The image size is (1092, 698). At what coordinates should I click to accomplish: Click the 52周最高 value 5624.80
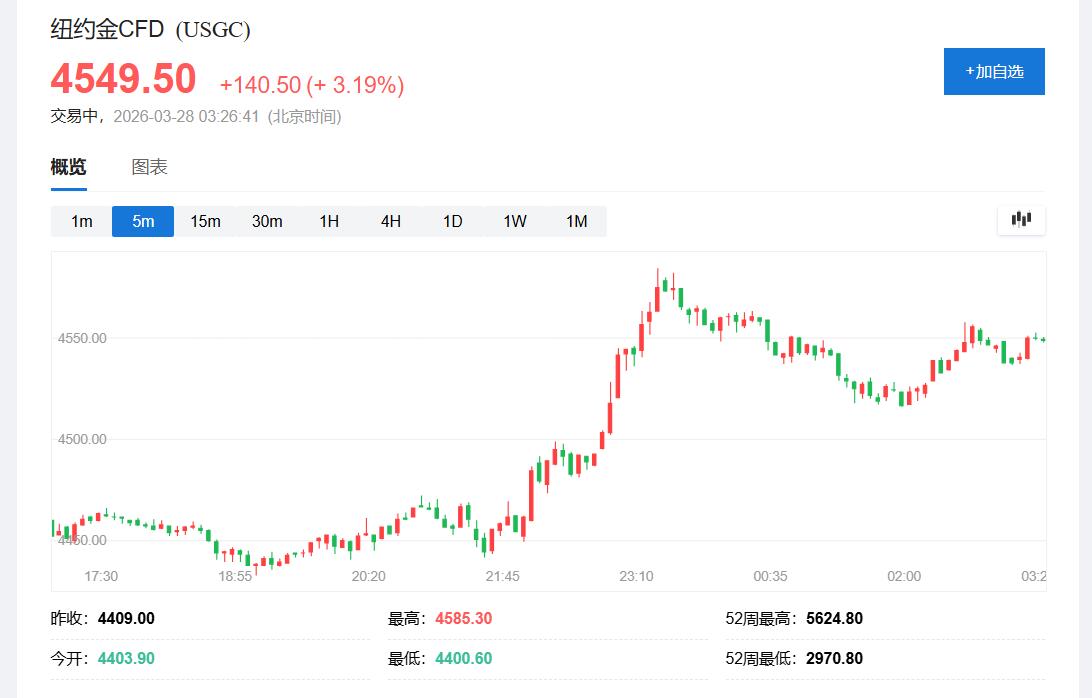click(x=835, y=618)
